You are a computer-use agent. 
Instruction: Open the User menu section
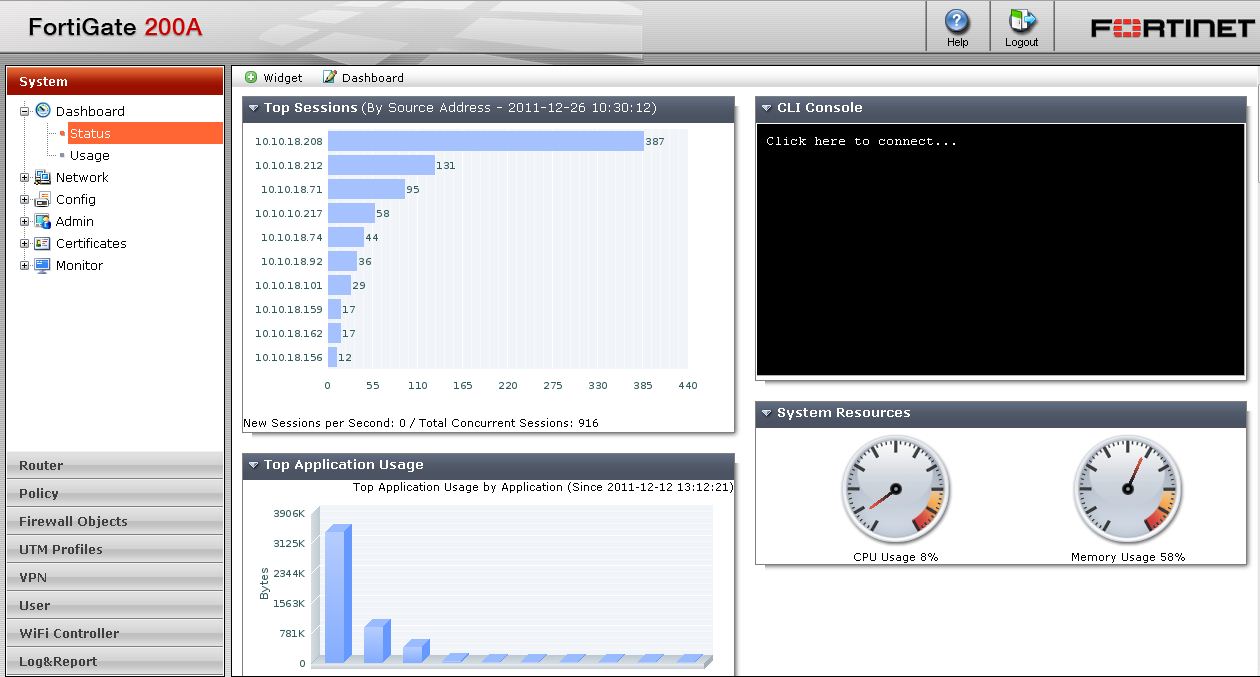[115, 605]
